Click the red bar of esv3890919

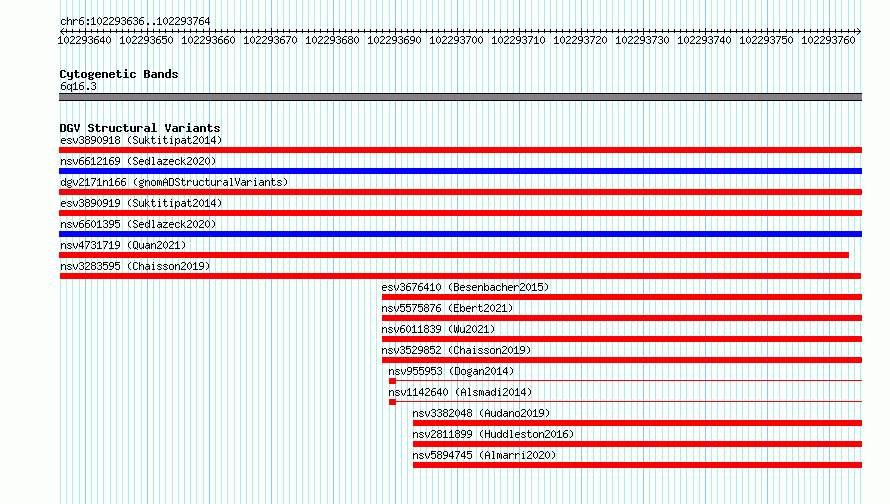pos(460,213)
